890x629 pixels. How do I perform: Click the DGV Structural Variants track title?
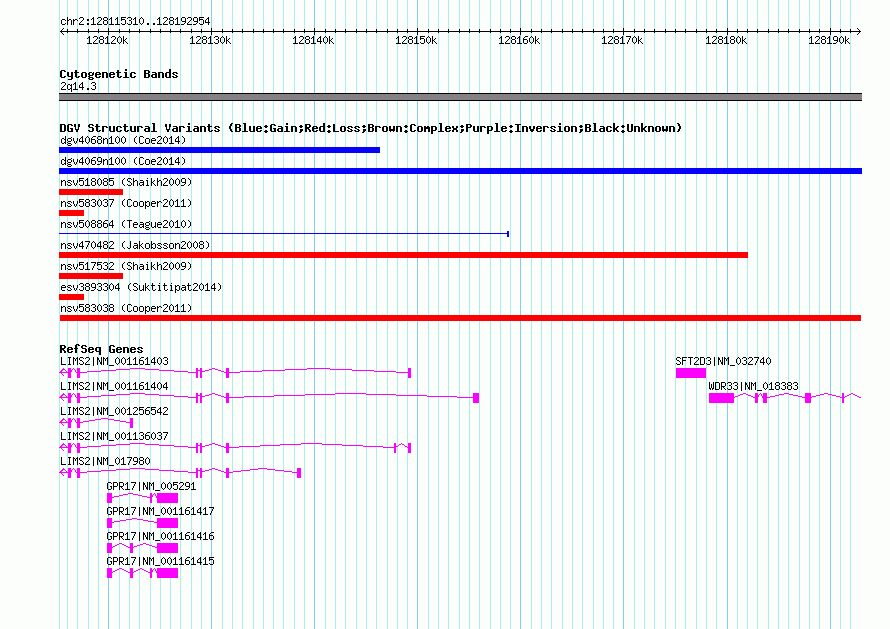pyautogui.click(x=370, y=128)
